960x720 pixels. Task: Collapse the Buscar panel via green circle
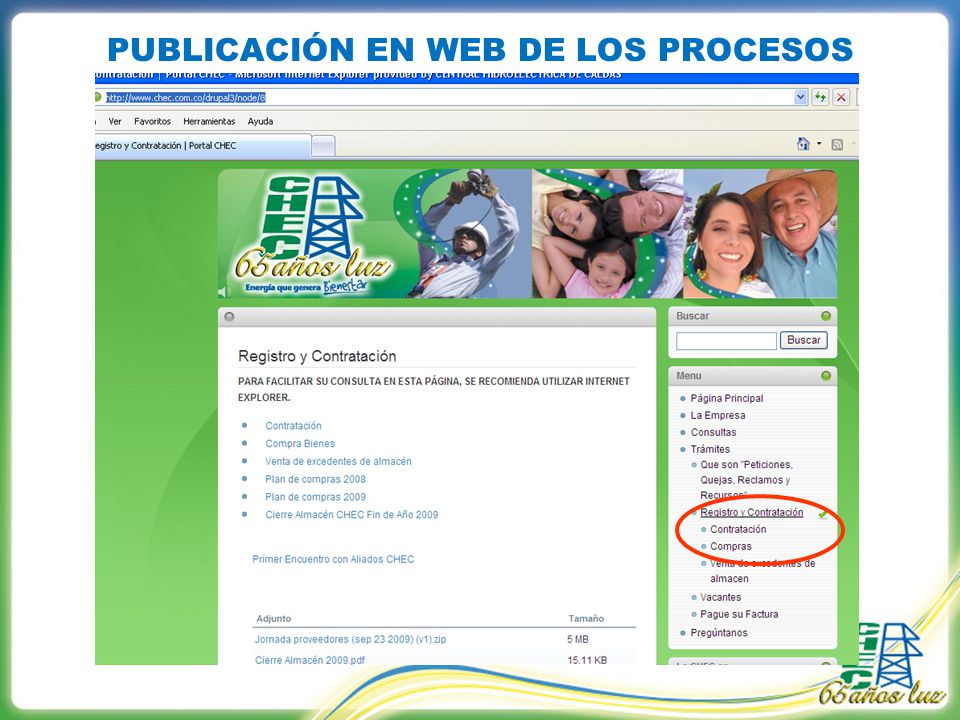pos(826,316)
